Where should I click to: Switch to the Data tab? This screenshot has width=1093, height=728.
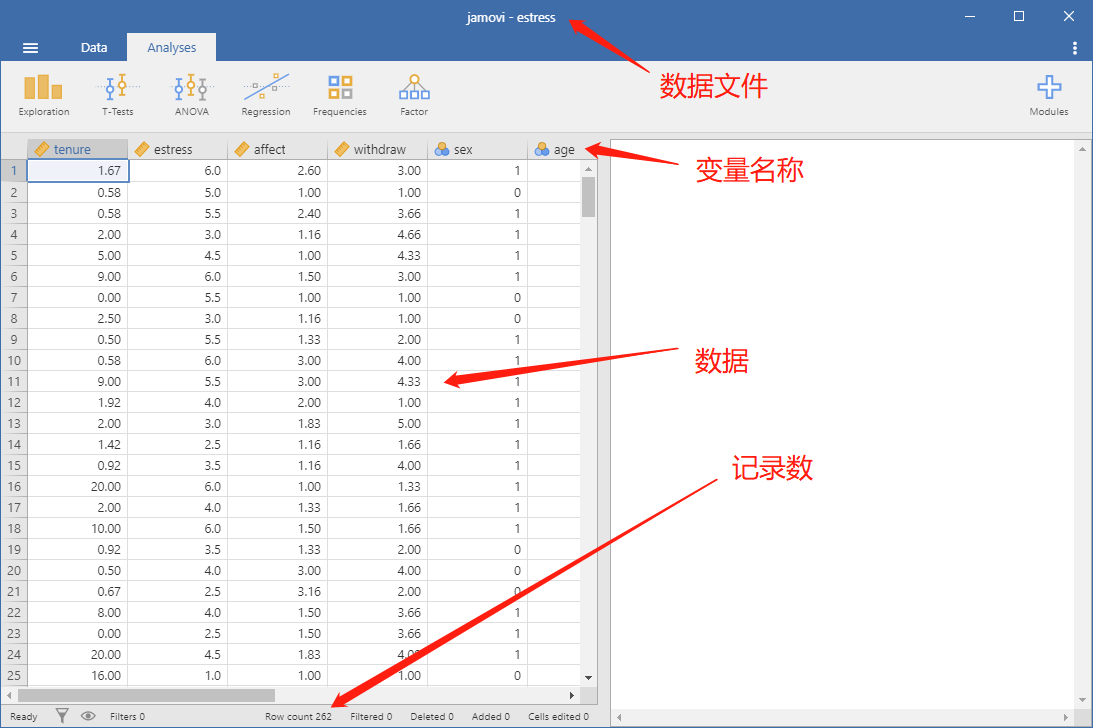[x=93, y=47]
